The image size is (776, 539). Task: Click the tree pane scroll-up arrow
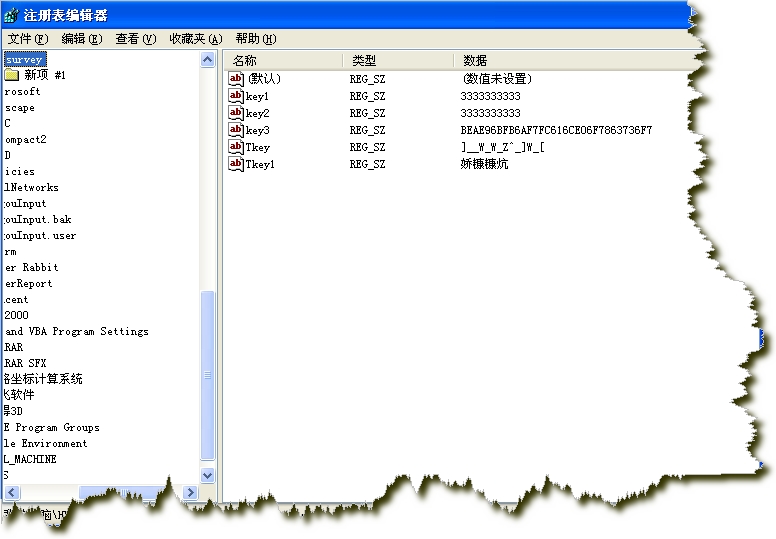(208, 60)
